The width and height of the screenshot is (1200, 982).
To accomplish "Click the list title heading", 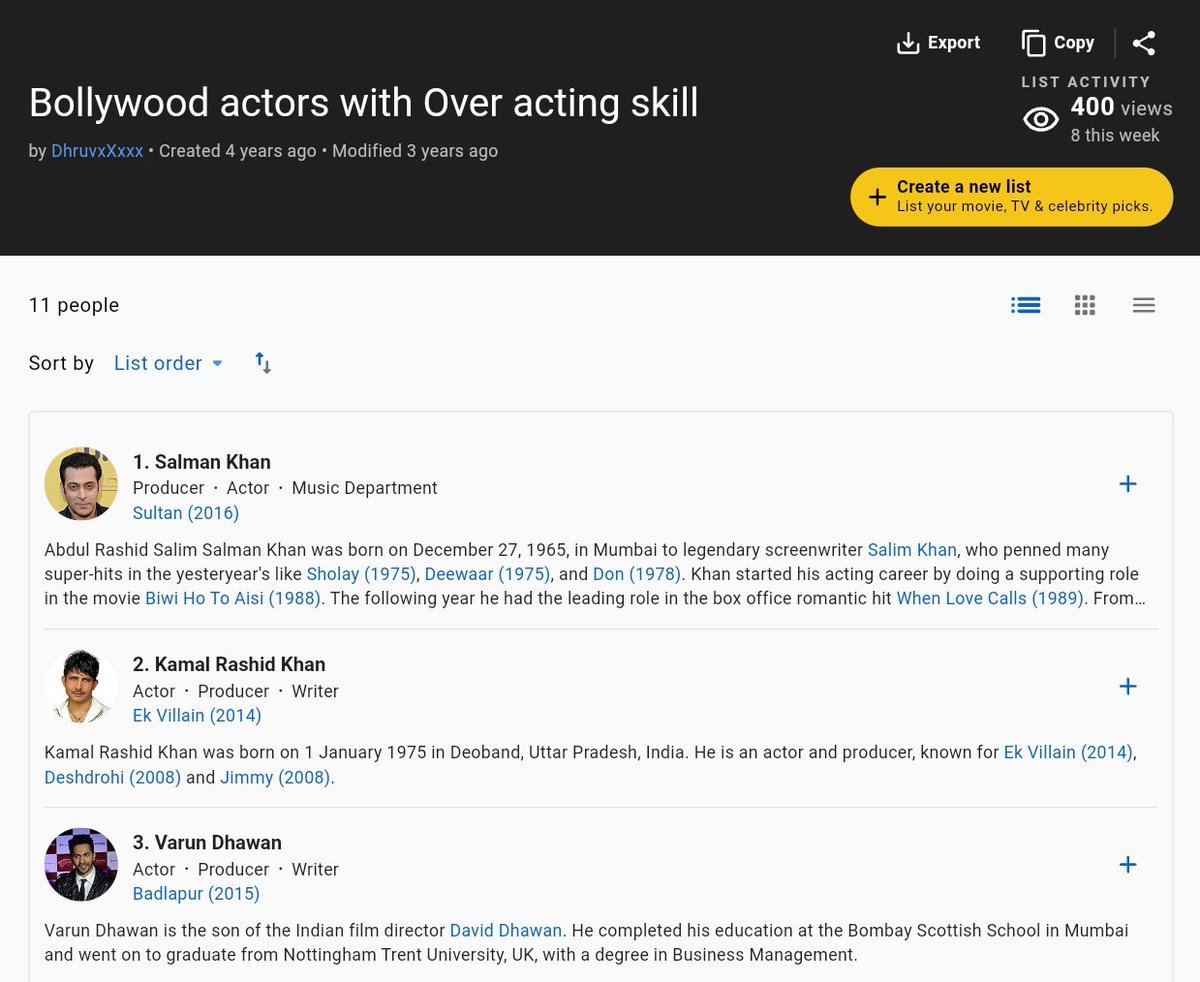I will [x=364, y=103].
